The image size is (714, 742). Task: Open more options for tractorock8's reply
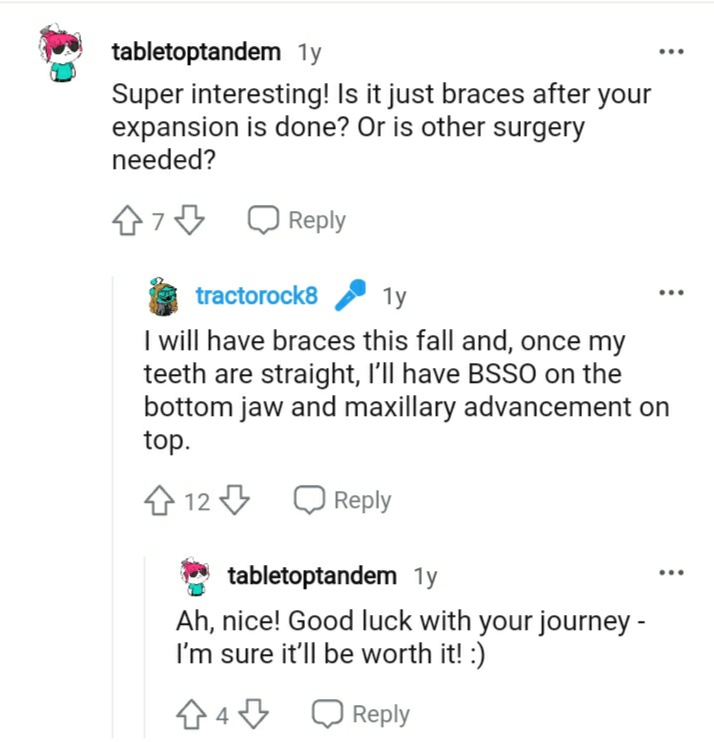tap(672, 292)
